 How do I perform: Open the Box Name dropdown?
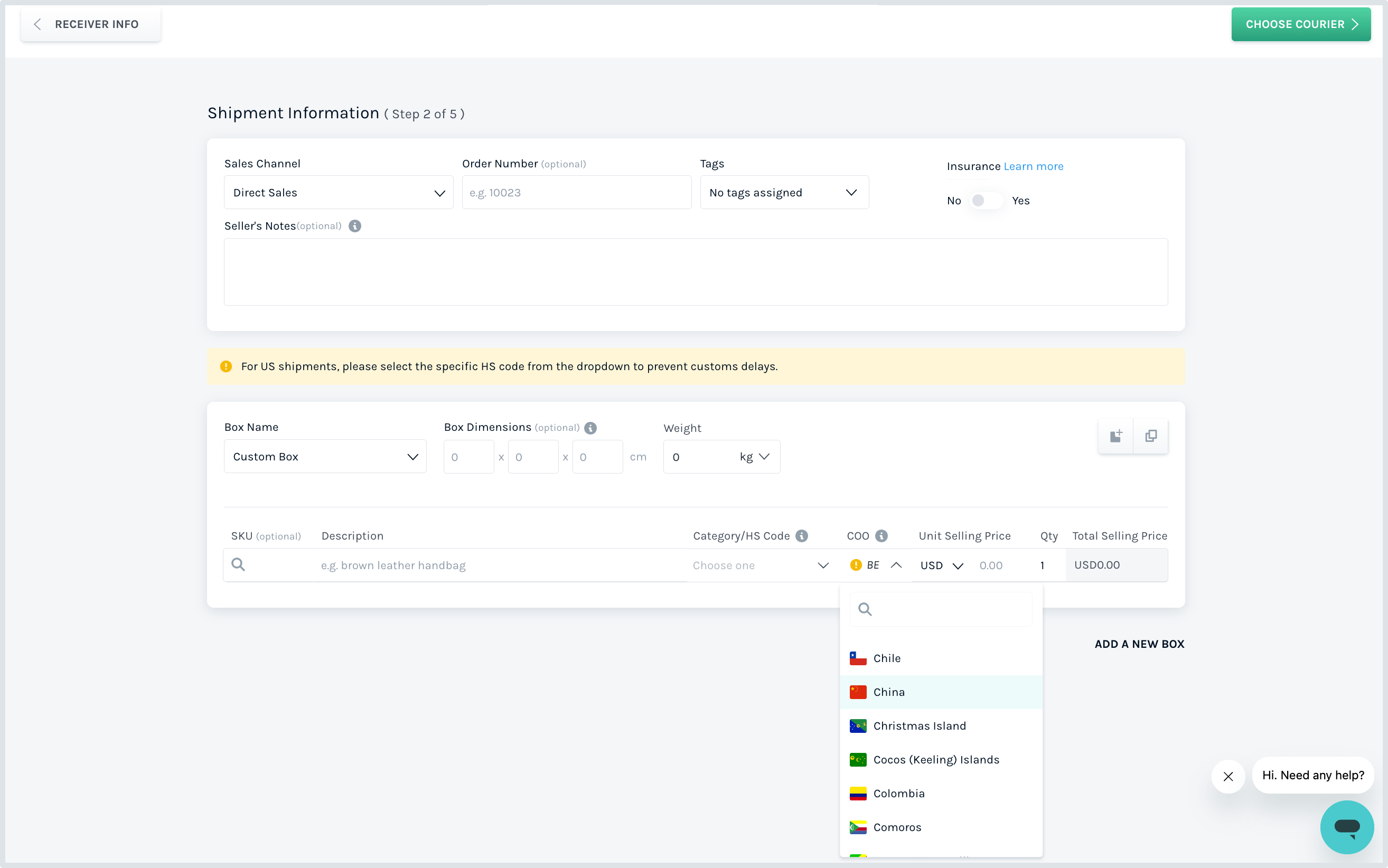tap(325, 456)
